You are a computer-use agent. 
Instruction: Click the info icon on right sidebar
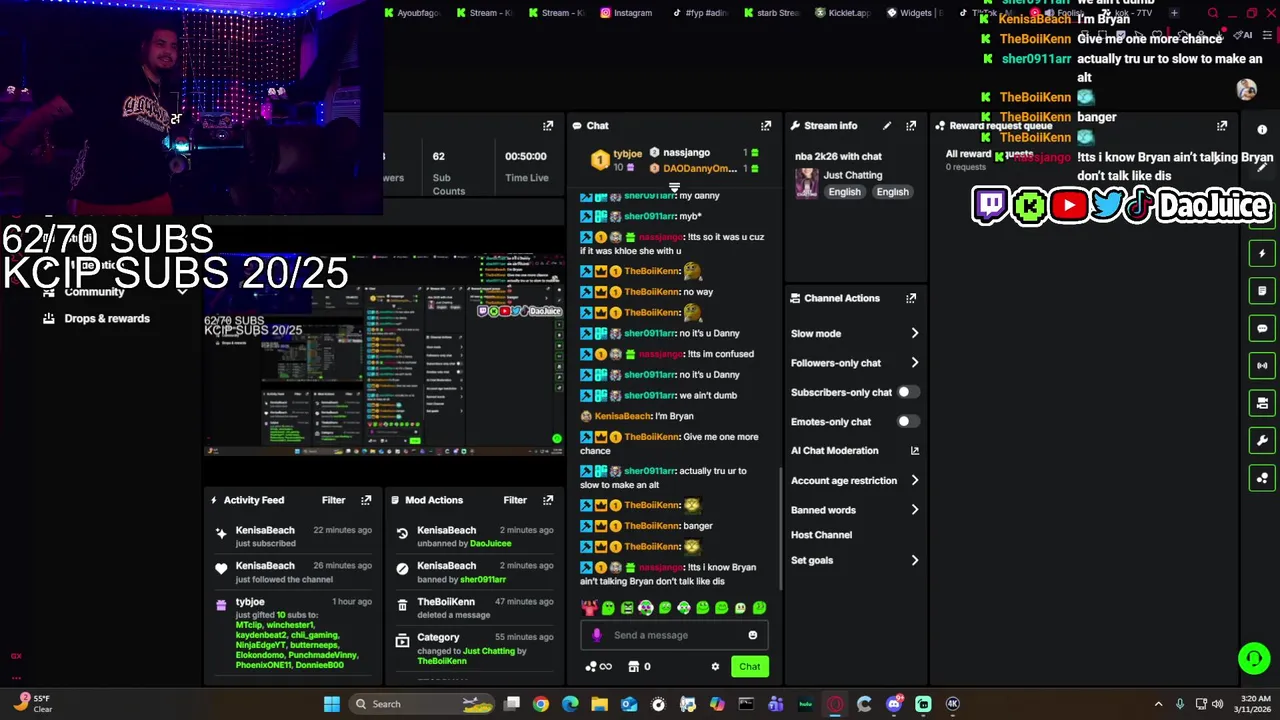(1262, 131)
